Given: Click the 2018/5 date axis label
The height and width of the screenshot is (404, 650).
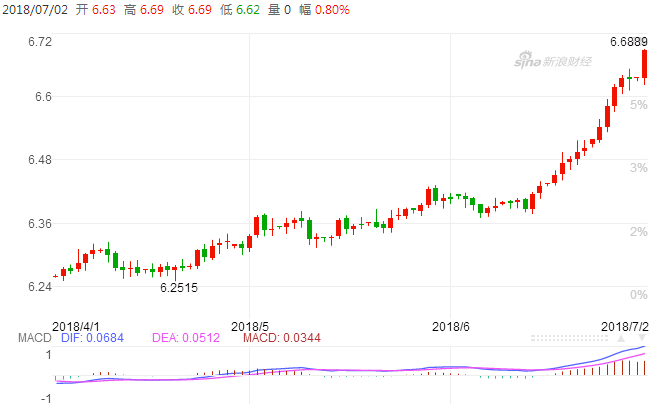Looking at the screenshot, I should point(251,326).
